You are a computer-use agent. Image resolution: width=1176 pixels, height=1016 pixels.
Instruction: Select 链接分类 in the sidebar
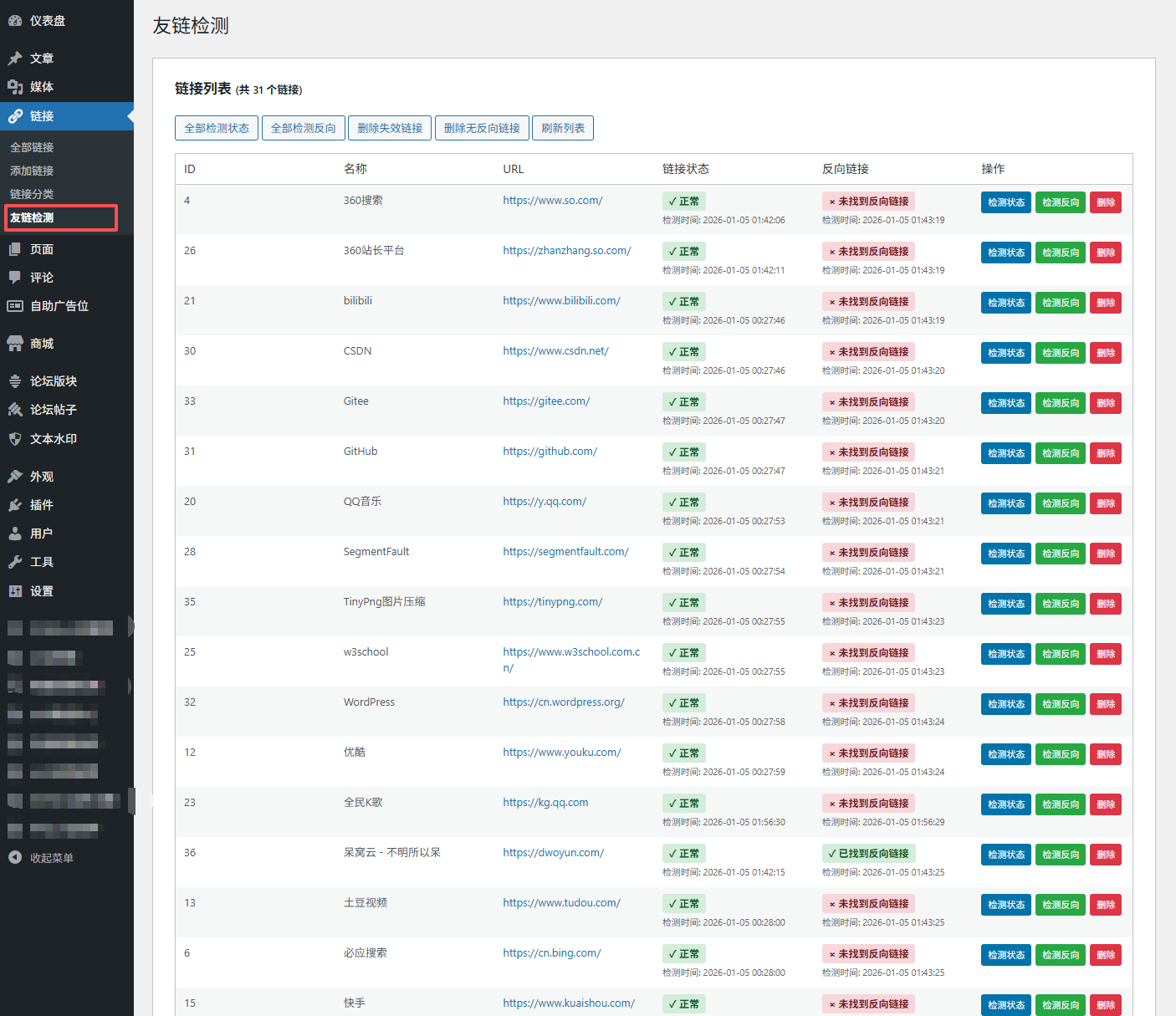click(x=32, y=194)
